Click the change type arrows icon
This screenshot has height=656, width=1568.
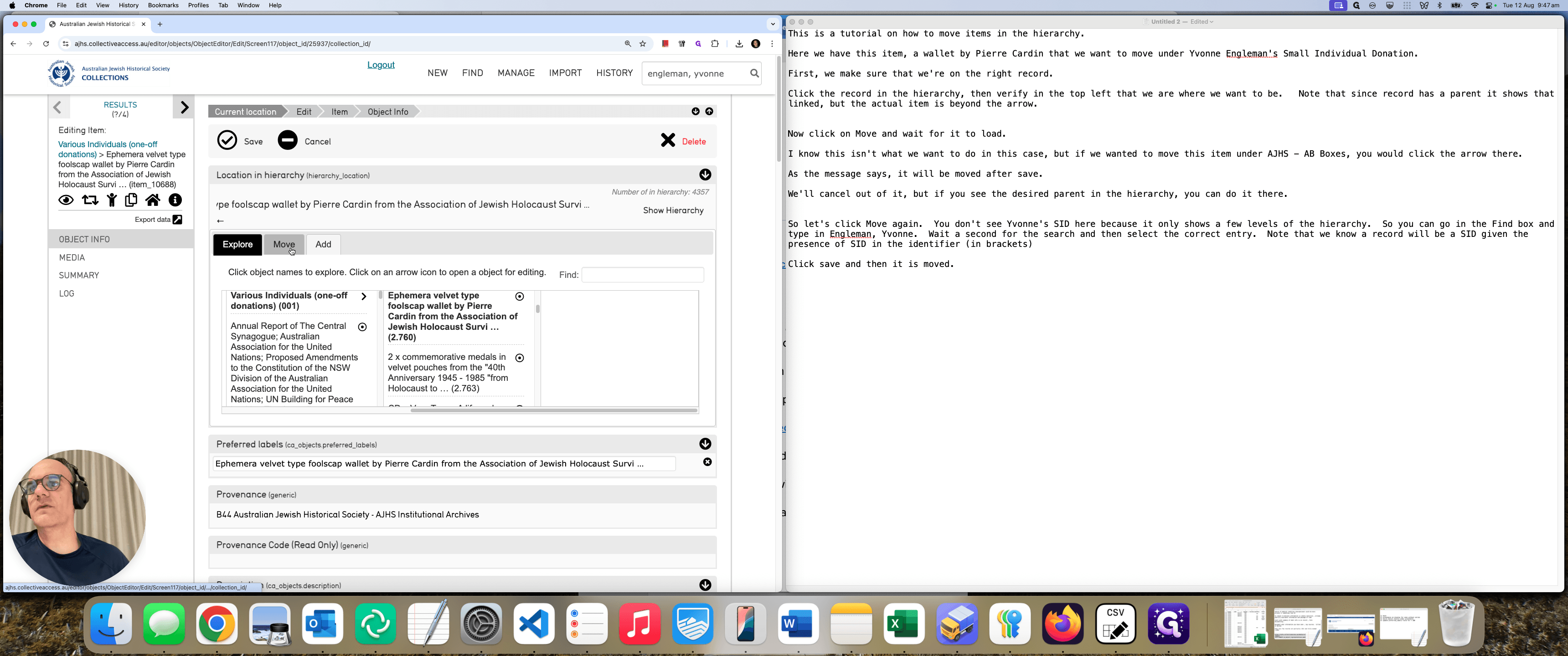tap(90, 200)
